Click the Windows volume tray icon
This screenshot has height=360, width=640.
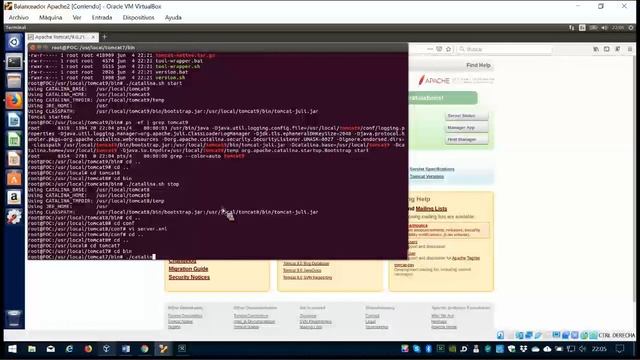pos(582,349)
